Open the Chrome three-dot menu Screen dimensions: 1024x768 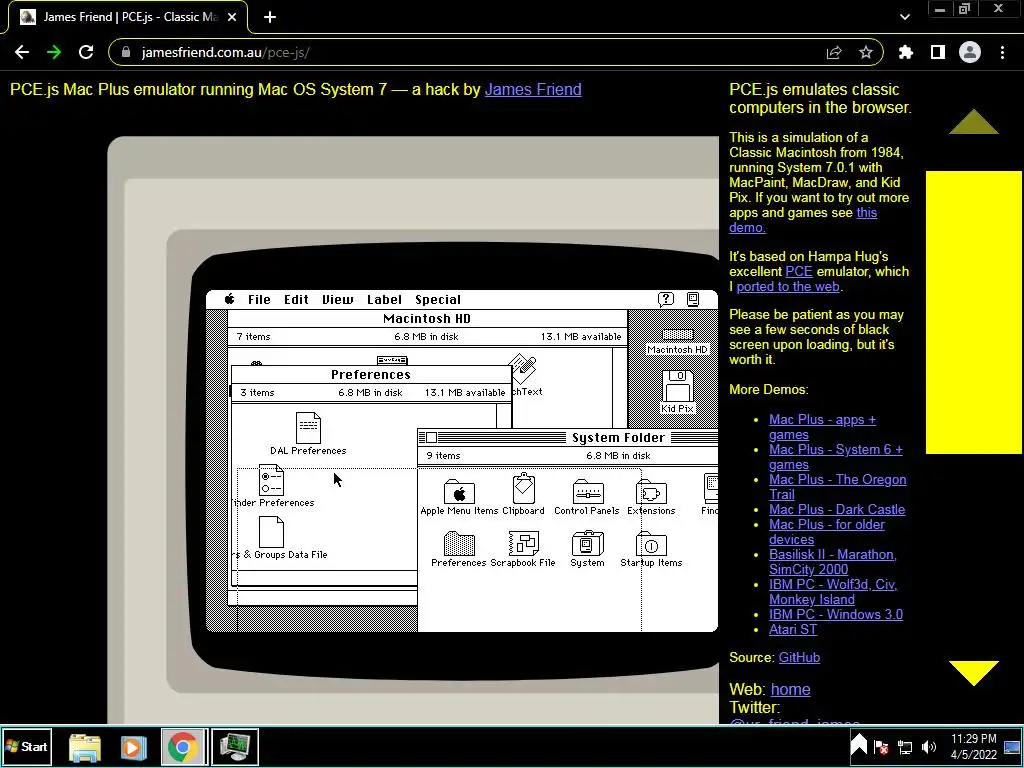[1002, 52]
